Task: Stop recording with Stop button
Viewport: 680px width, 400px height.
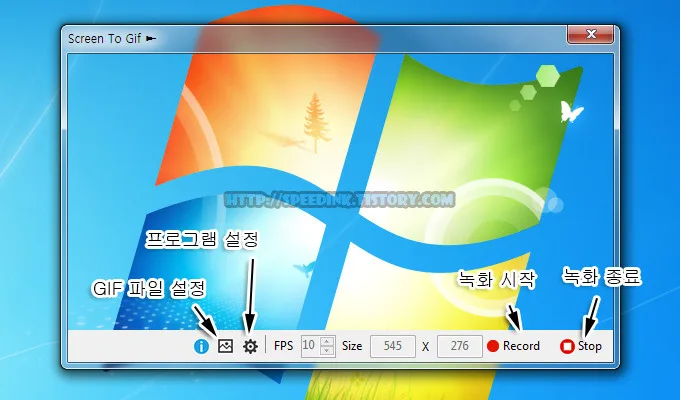Action: click(x=581, y=346)
